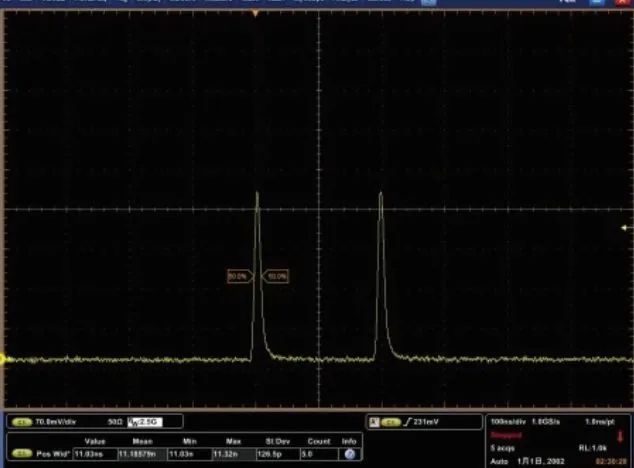Click the date readout ending in 2002
This screenshot has width=634, height=468.
pyautogui.click(x=541, y=461)
